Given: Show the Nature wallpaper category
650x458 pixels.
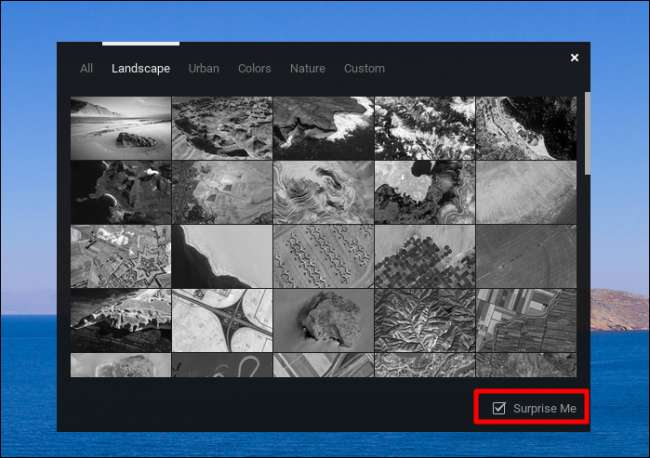Looking at the screenshot, I should (308, 69).
